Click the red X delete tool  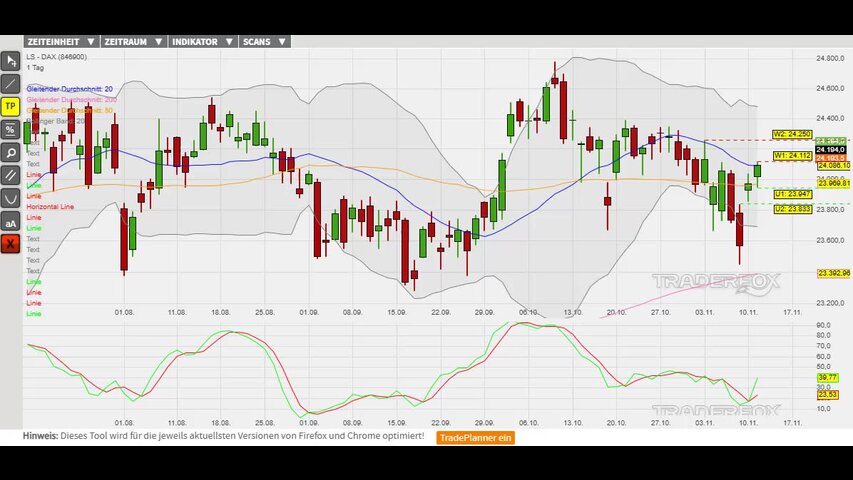(11, 244)
